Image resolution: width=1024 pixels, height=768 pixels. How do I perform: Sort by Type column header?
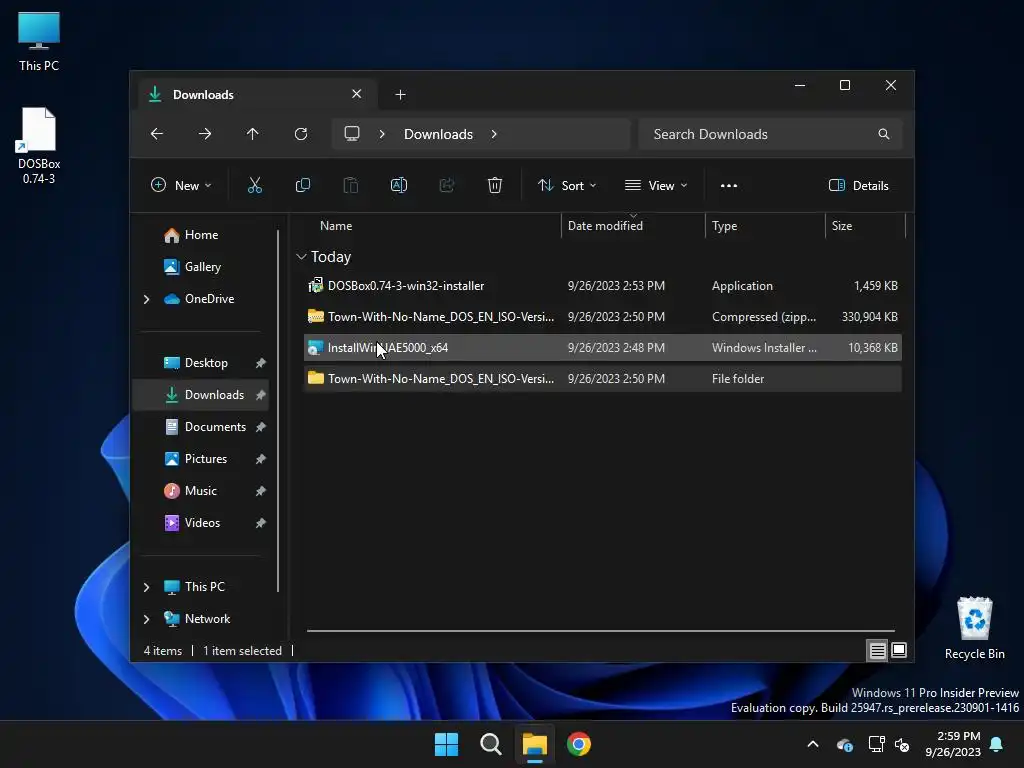(724, 226)
